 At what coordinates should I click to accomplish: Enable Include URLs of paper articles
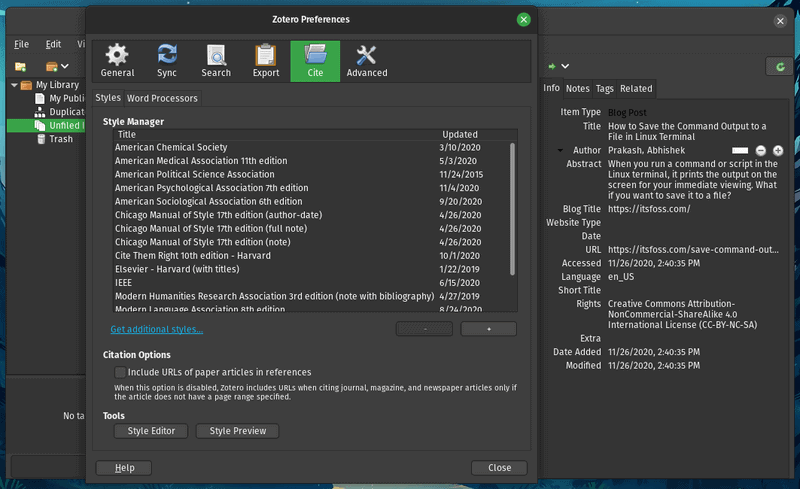tap(120, 372)
